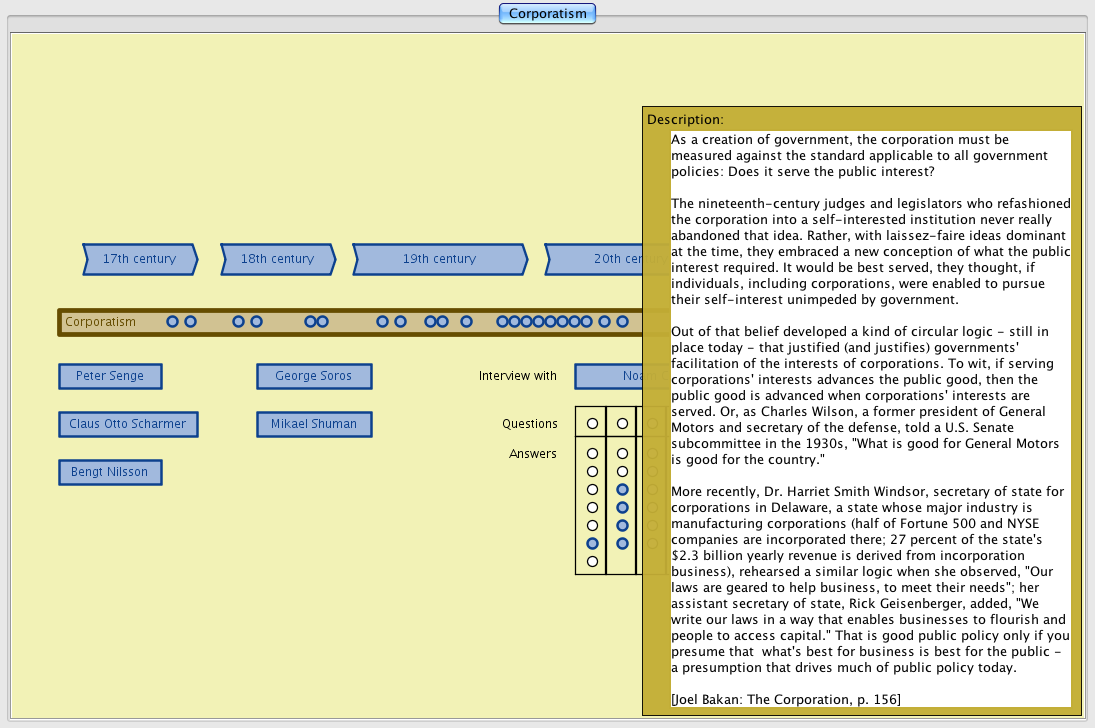This screenshot has width=1095, height=728.
Task: Select the filled answer circle in first column
Action: coord(592,543)
